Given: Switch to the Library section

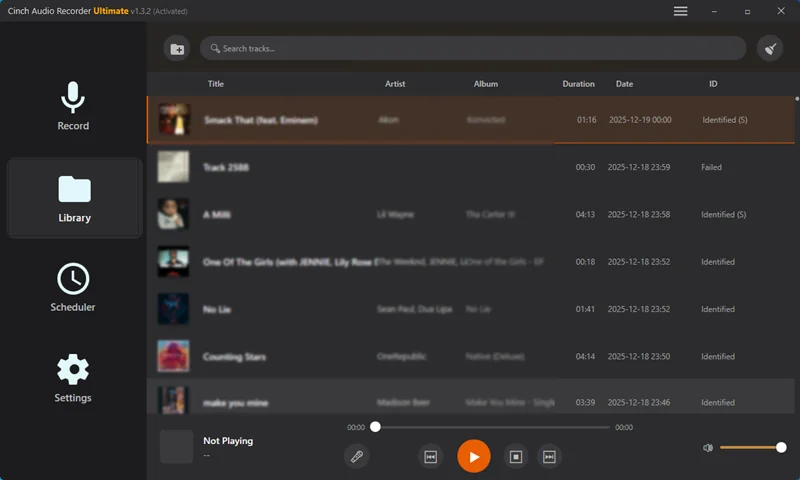Looking at the screenshot, I should 74,198.
